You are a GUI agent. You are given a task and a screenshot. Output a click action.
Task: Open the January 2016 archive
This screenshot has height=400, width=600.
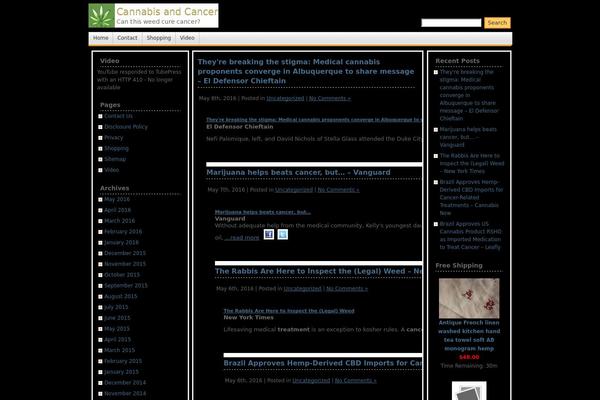click(121, 242)
